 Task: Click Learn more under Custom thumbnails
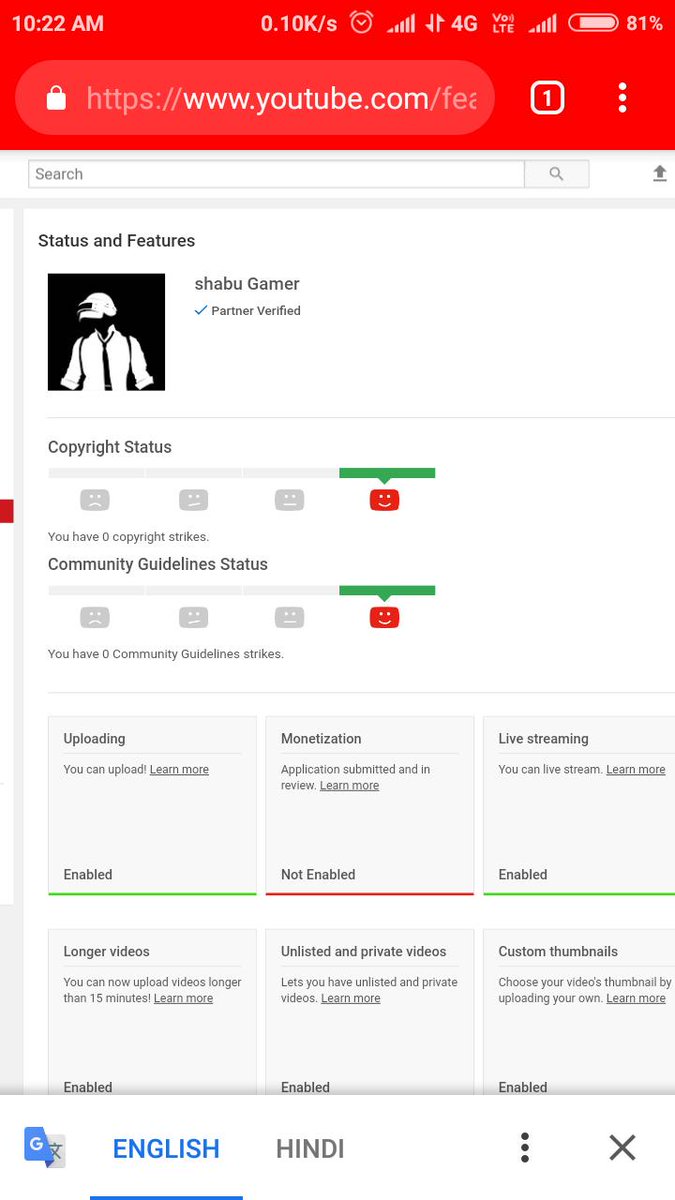pyautogui.click(x=635, y=998)
